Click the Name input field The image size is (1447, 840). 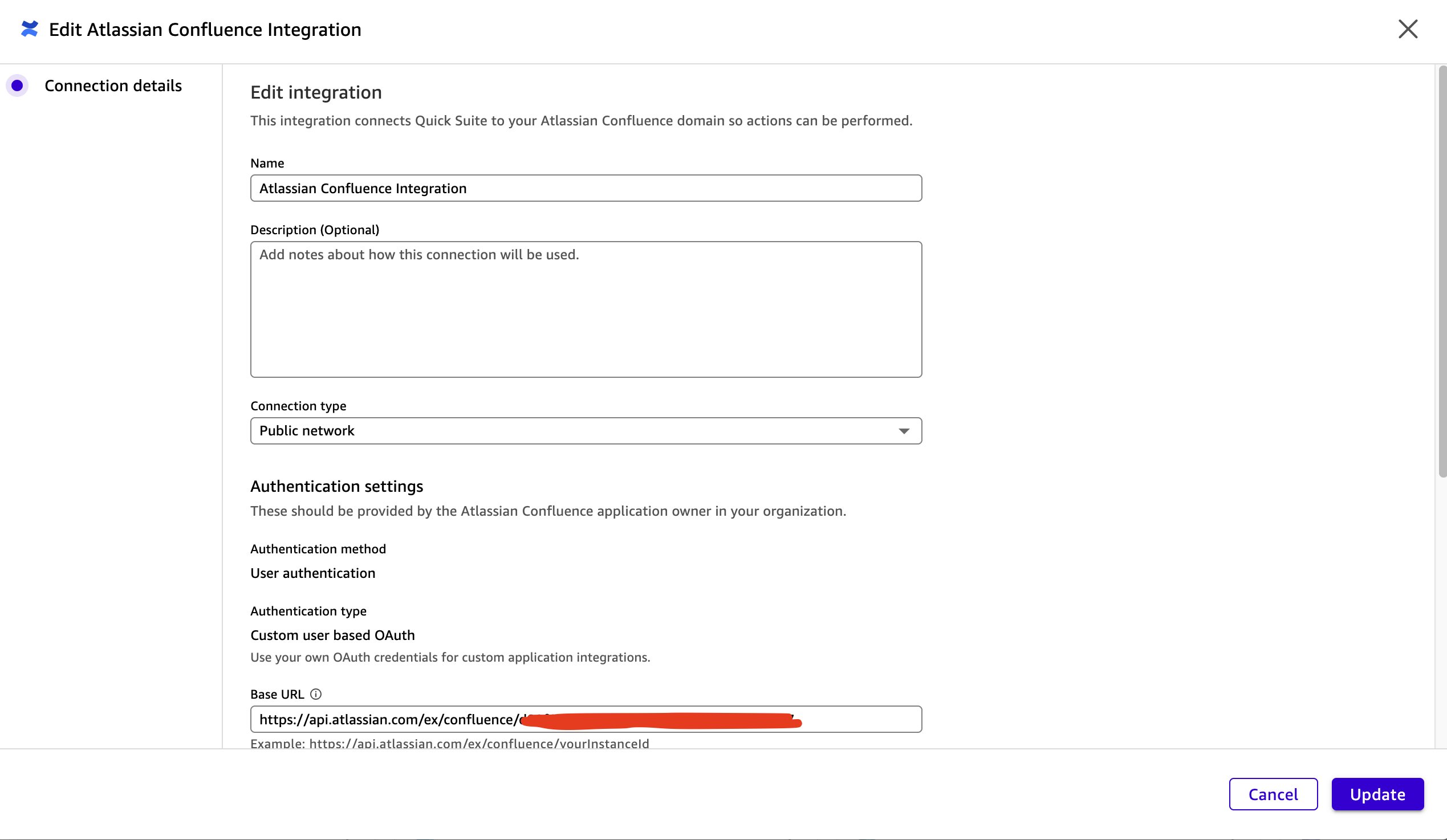click(x=586, y=187)
